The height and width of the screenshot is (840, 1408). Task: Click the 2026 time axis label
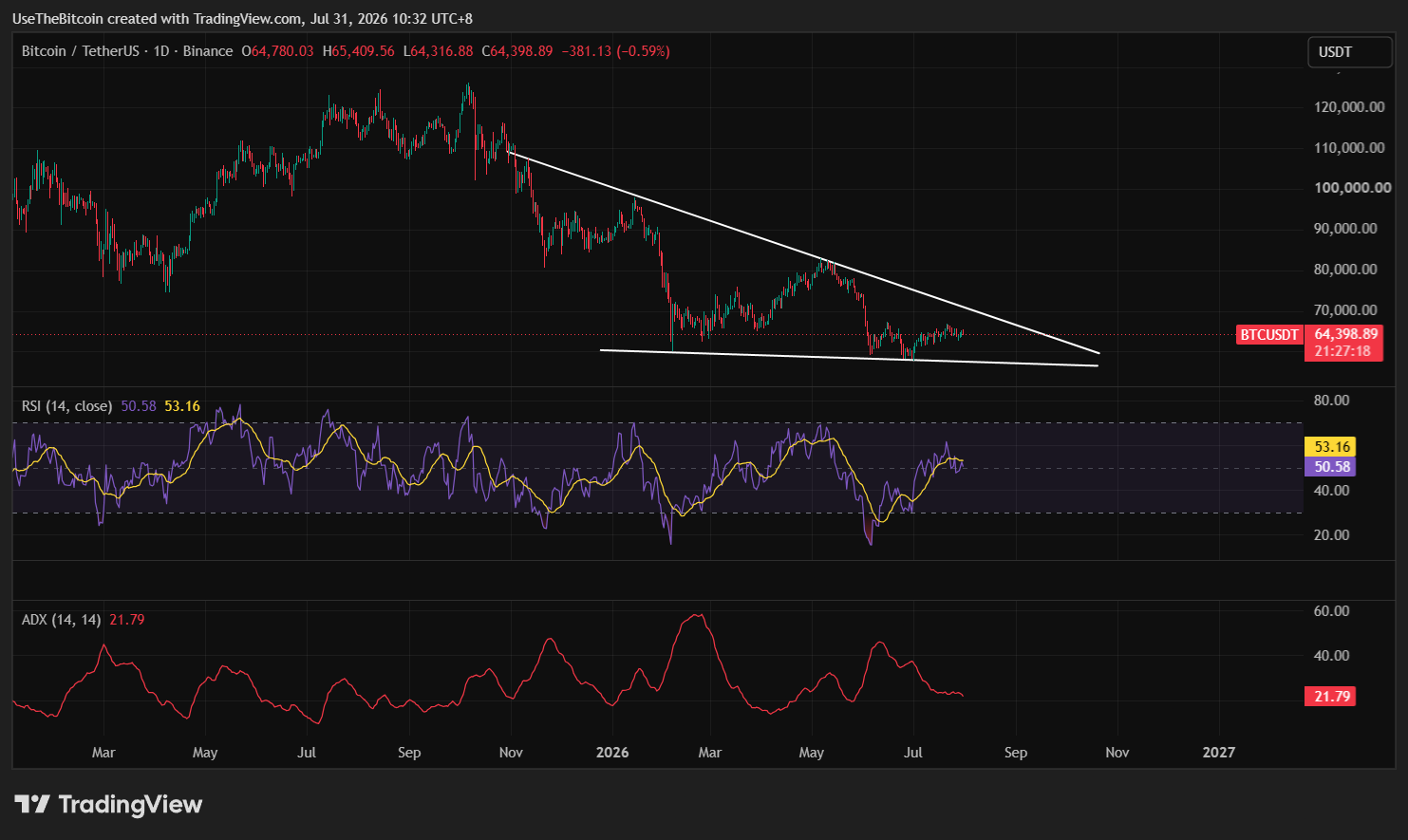612,753
